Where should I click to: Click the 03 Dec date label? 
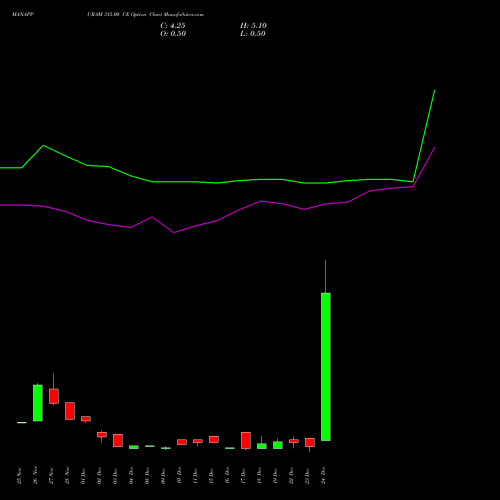click(115, 476)
